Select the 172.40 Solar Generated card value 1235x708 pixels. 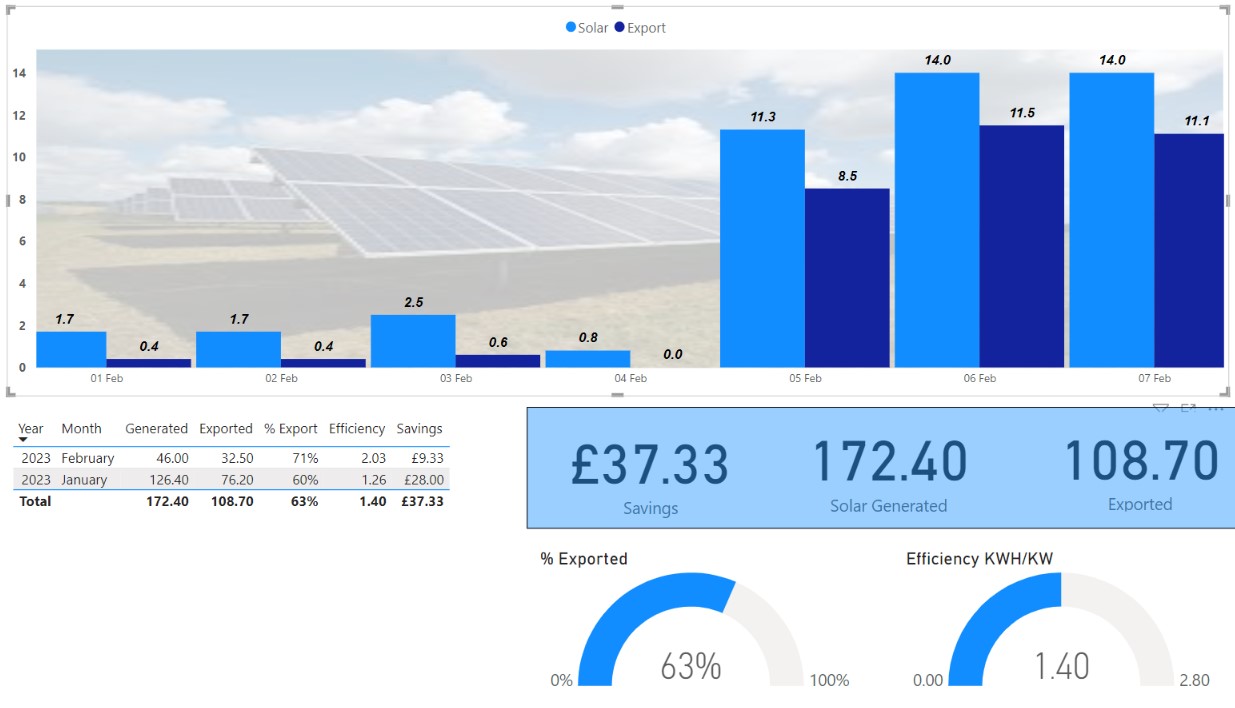coord(889,462)
